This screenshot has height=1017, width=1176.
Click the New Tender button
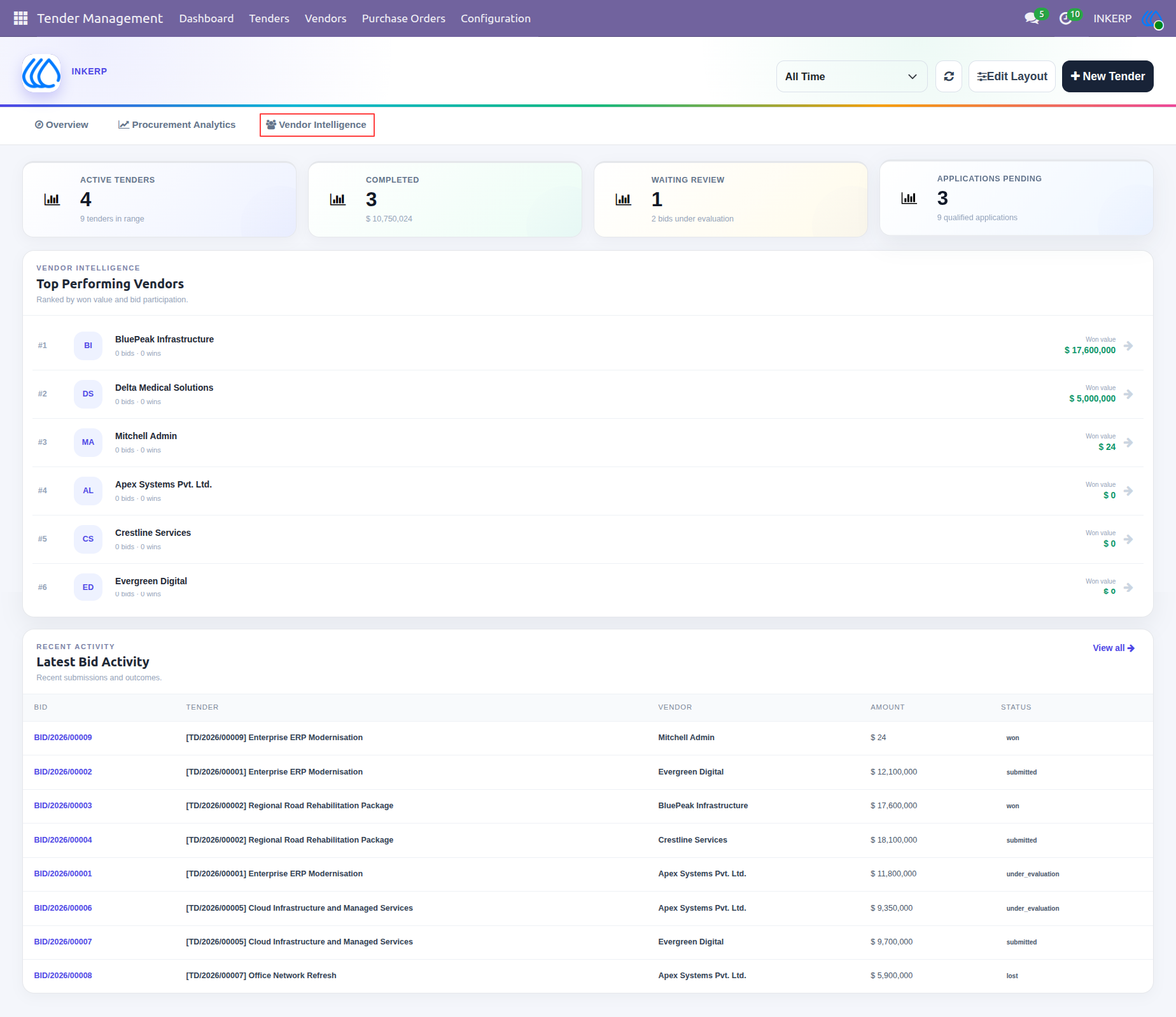[x=1107, y=76]
